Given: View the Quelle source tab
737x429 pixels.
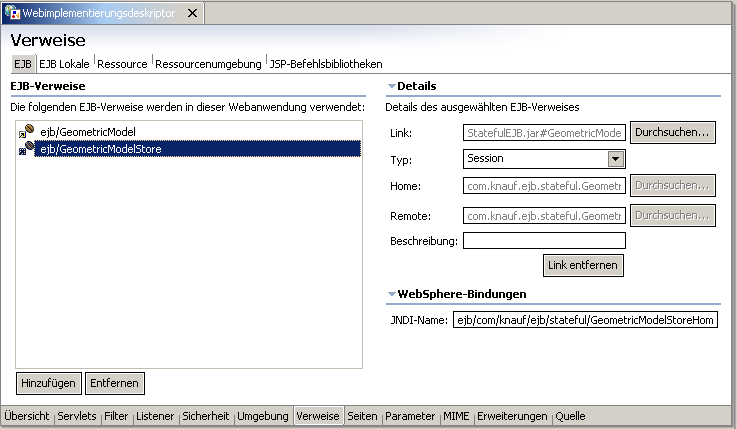Looking at the screenshot, I should [x=570, y=416].
